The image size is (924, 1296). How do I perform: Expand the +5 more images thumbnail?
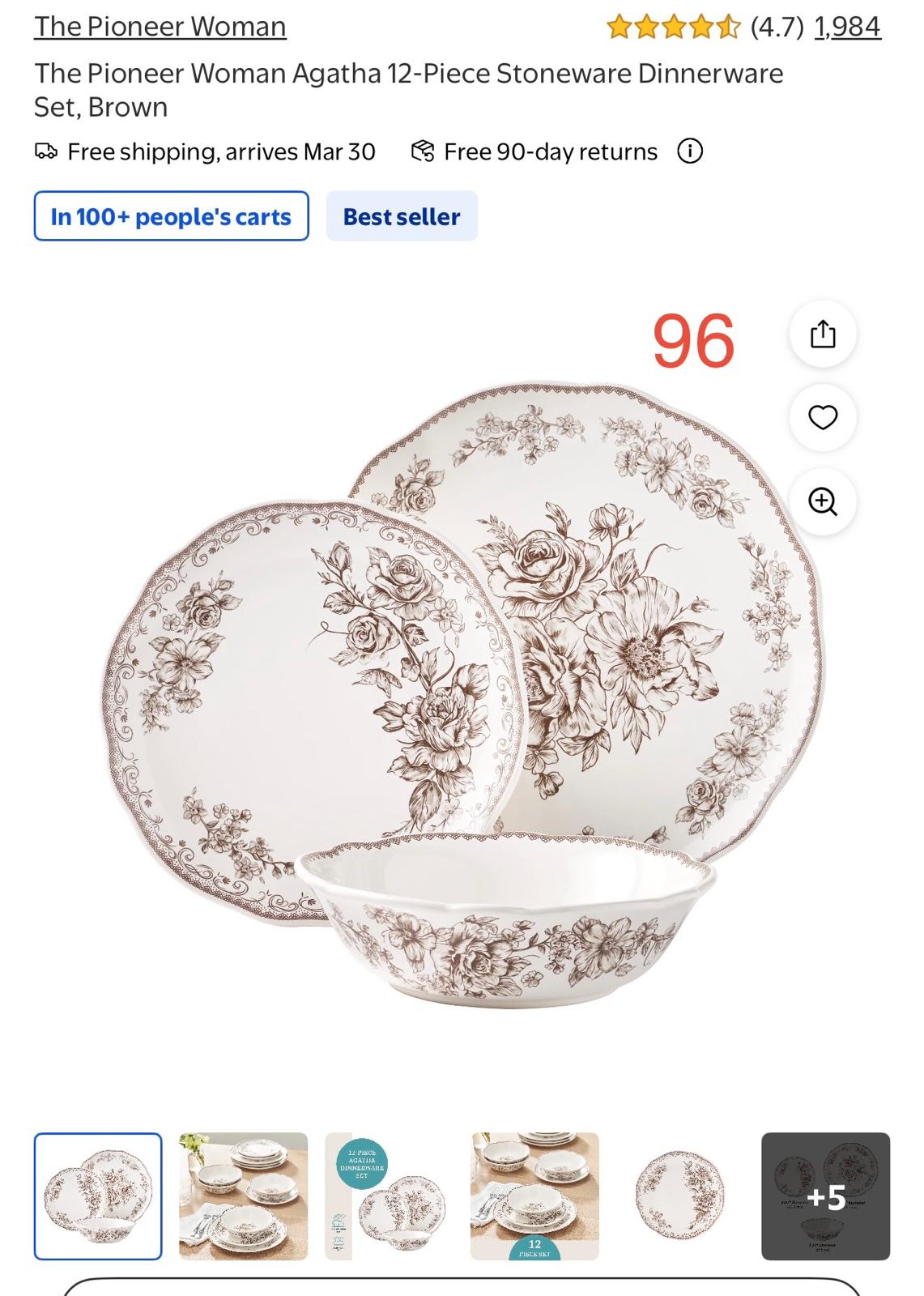826,1196
